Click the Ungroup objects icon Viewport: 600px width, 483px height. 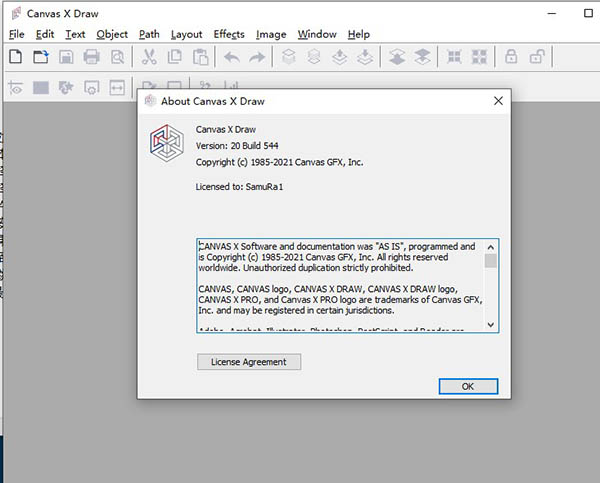point(479,57)
